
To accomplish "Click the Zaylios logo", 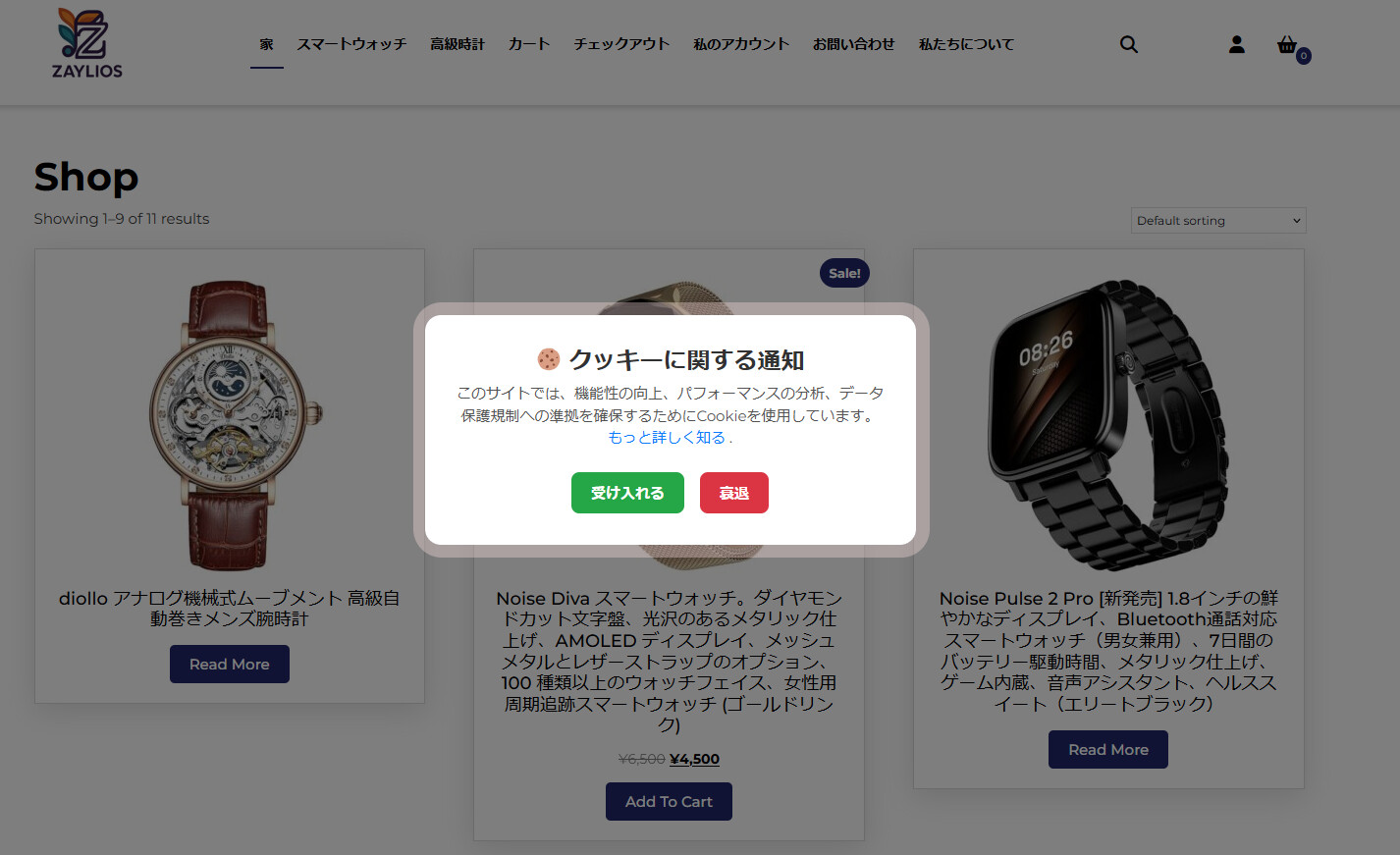I will point(86,44).
